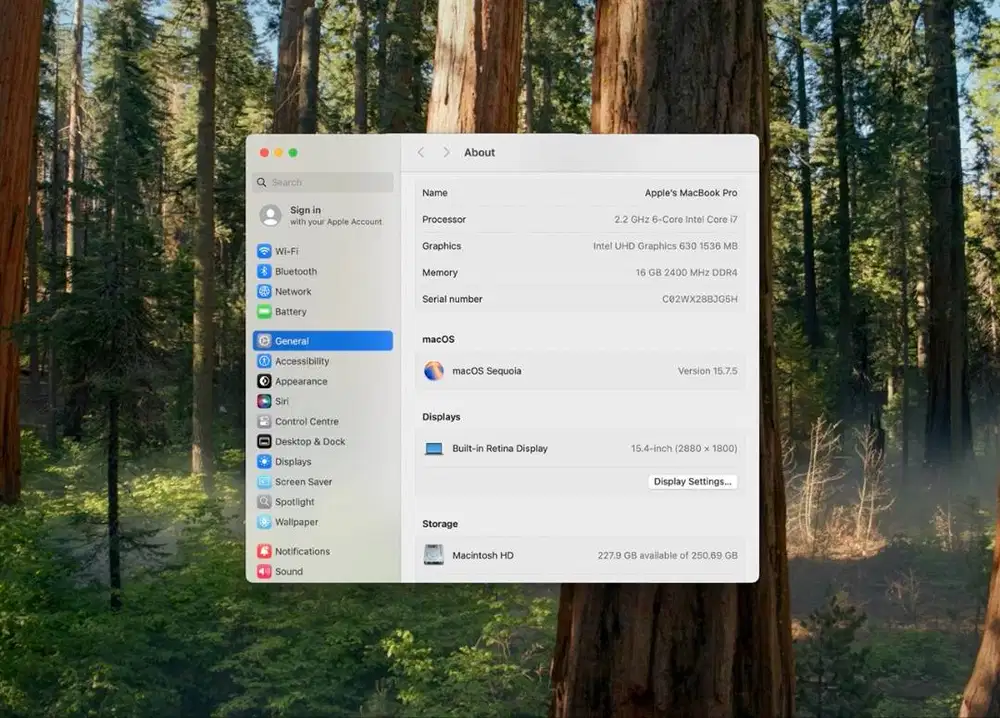The image size is (1000, 718).
Task: Open the Wallpaper icon
Action: (x=264, y=522)
